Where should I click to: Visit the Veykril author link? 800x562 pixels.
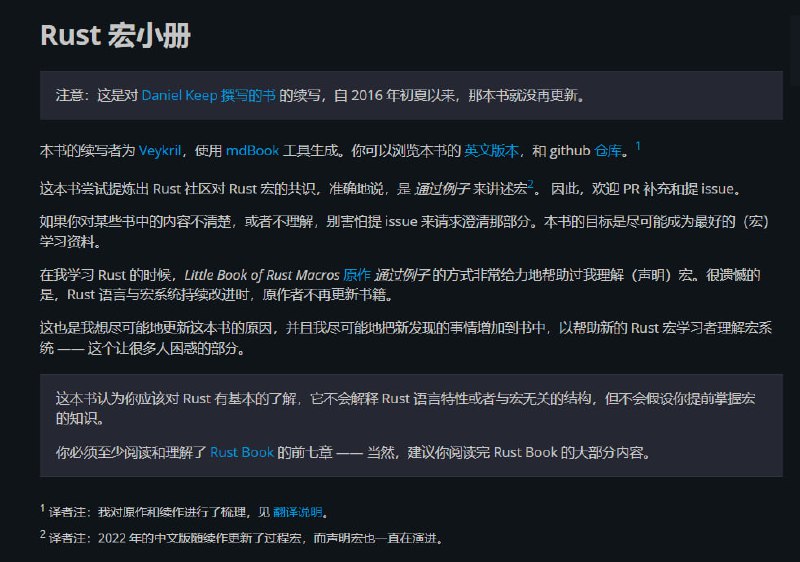pos(160,151)
